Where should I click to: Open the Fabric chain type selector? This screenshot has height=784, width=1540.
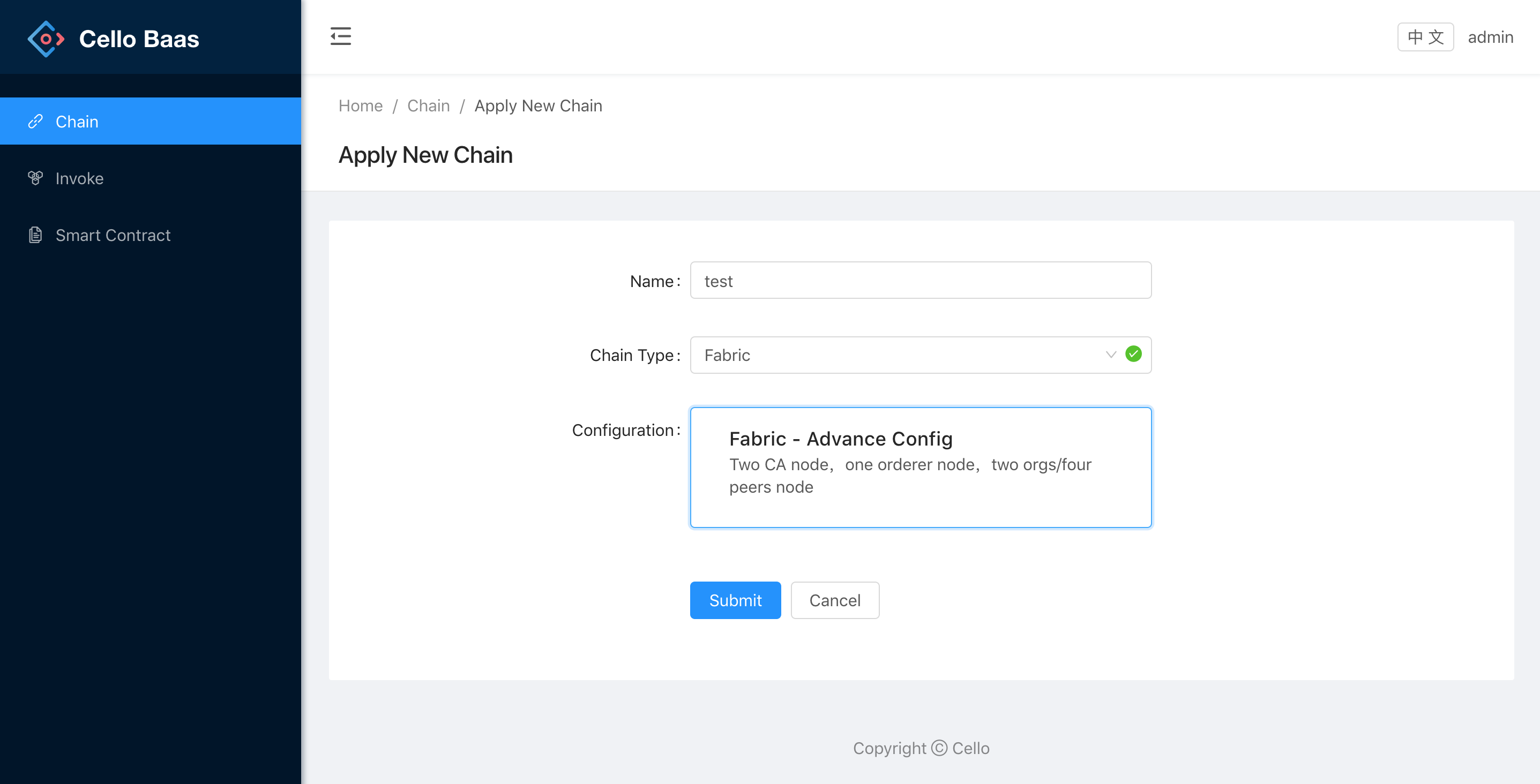pyautogui.click(x=921, y=355)
